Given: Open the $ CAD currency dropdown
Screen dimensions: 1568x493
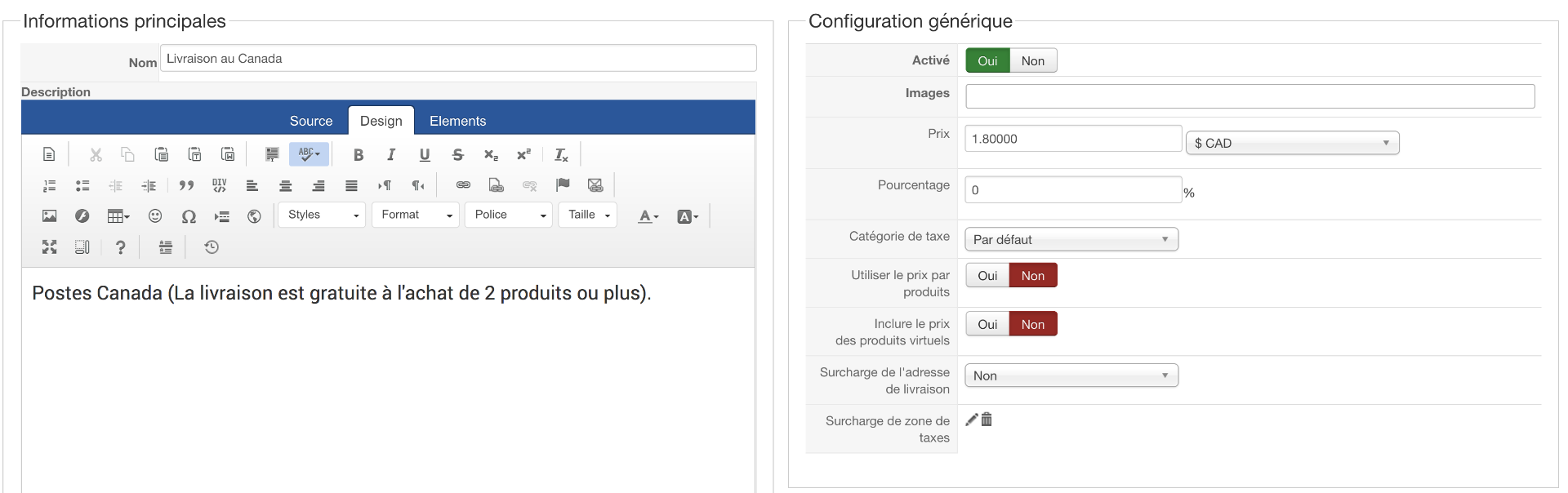Looking at the screenshot, I should 1292,143.
